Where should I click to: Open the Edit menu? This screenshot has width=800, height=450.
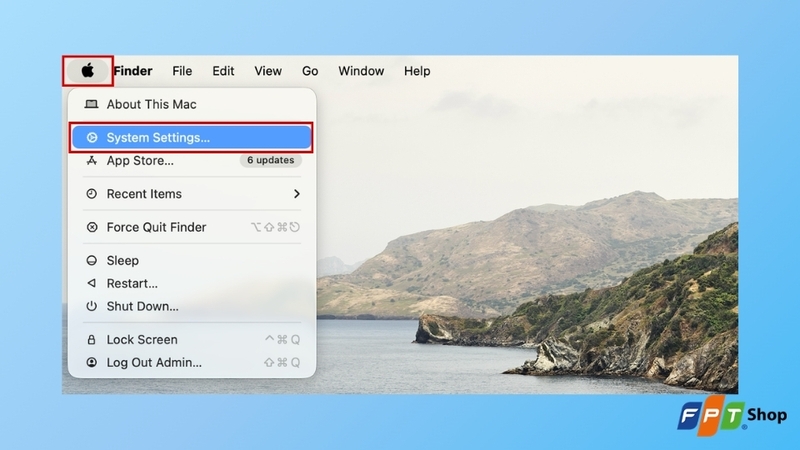[223, 71]
